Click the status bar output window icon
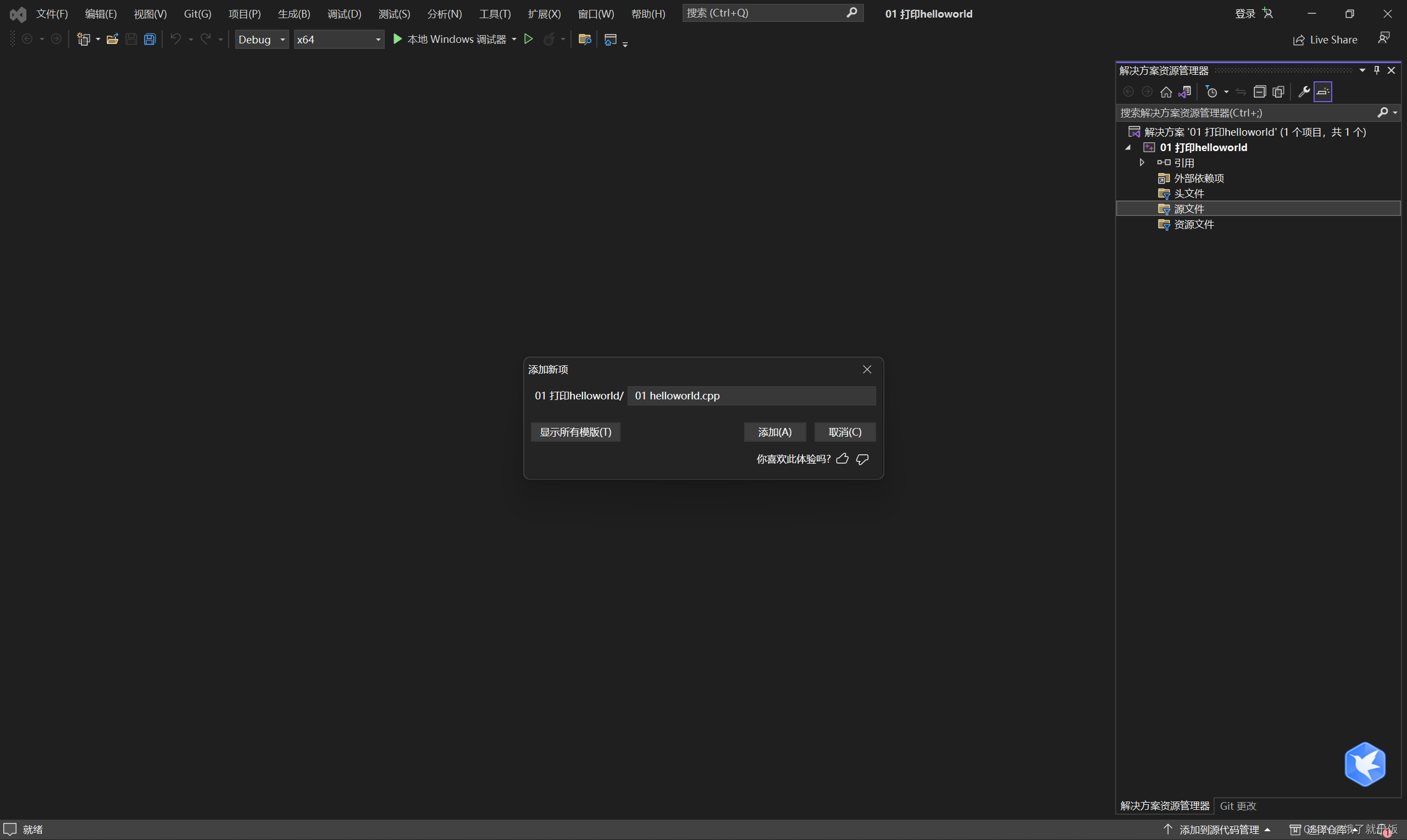 point(10,829)
